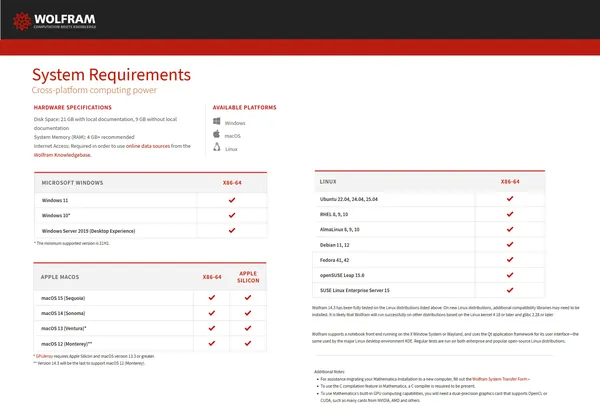Click X86-64 header in Apple macOS table
This screenshot has width=600, height=419.
pyautogui.click(x=212, y=277)
